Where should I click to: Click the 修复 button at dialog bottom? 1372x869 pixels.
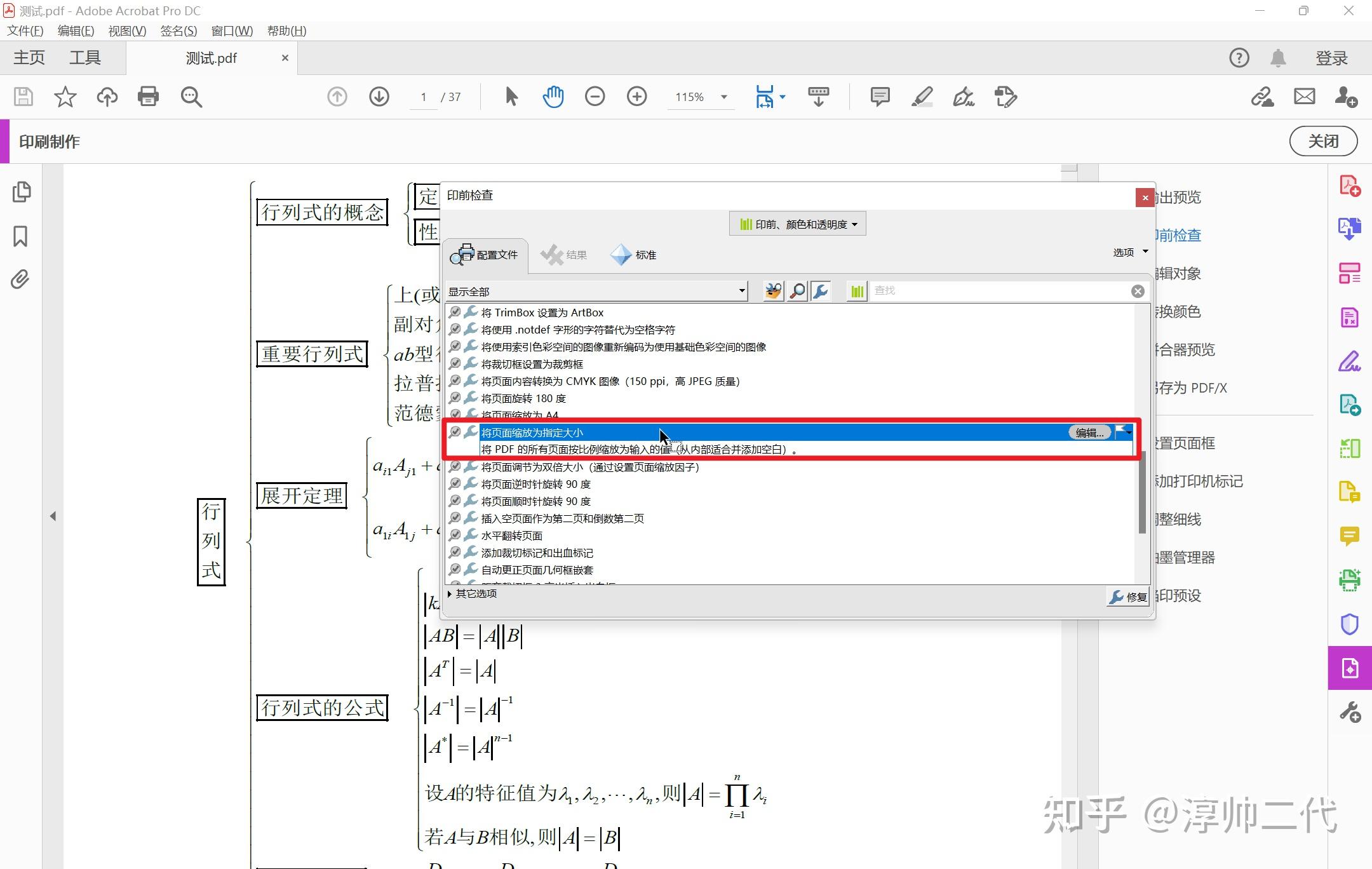click(1129, 596)
